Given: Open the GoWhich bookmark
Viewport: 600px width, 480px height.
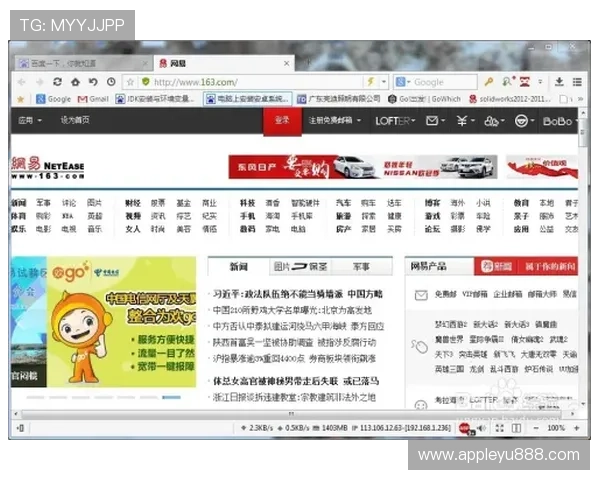Looking at the screenshot, I should click(x=424, y=99).
